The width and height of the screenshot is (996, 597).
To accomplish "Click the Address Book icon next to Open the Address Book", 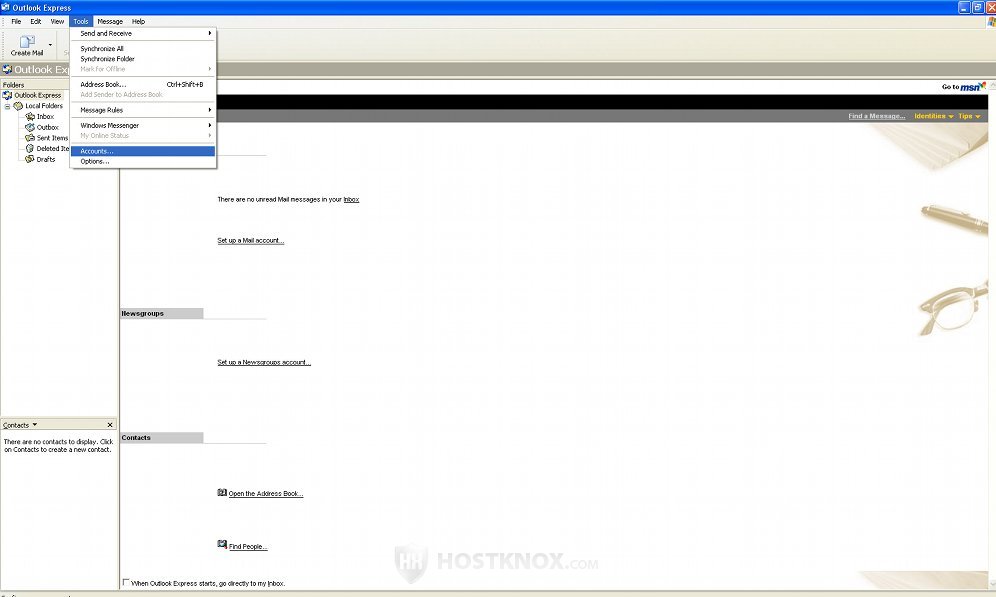I will 222,492.
